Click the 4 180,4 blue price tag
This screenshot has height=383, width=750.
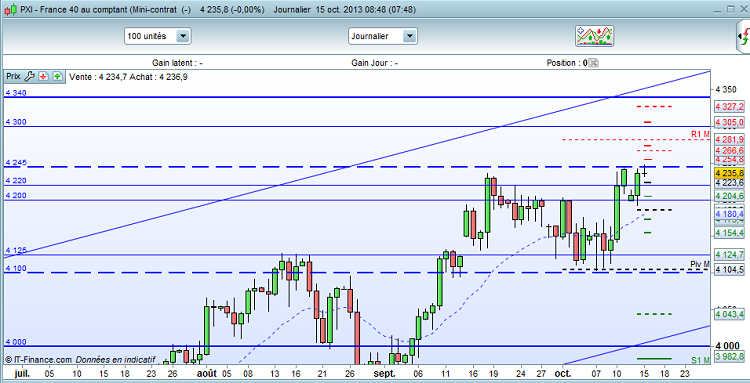pos(729,213)
